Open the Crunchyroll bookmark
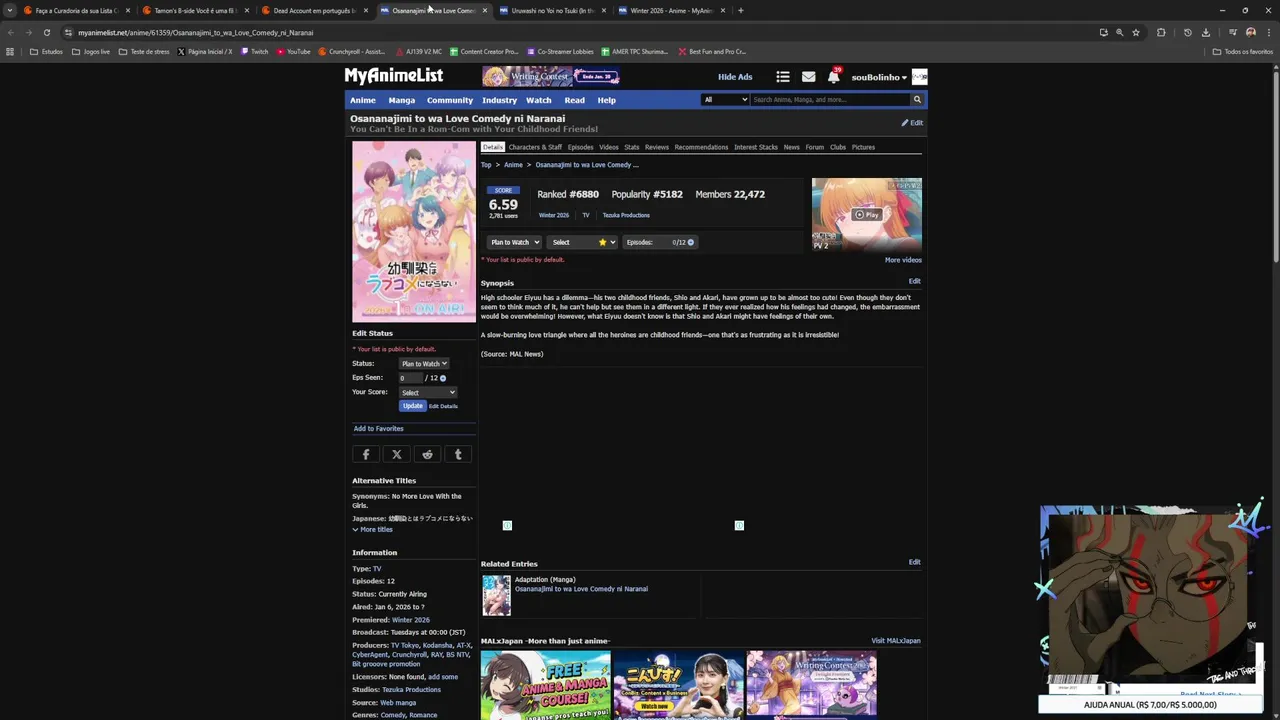The image size is (1280, 720). coord(351,51)
